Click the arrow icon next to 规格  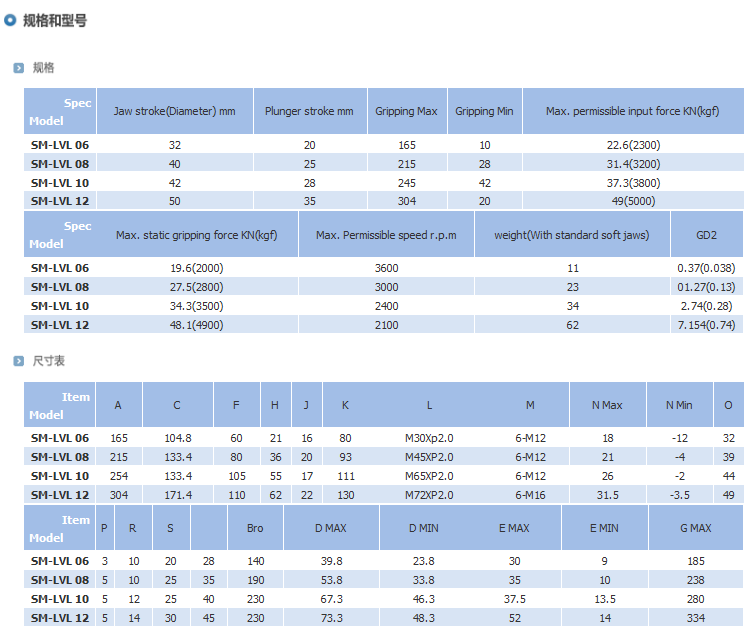tap(19, 68)
